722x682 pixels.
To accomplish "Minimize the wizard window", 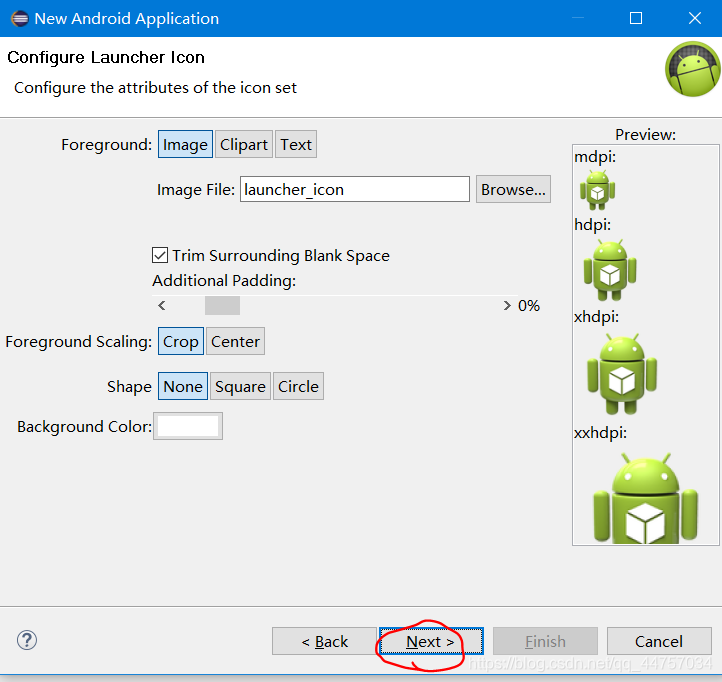I will click(x=578, y=18).
